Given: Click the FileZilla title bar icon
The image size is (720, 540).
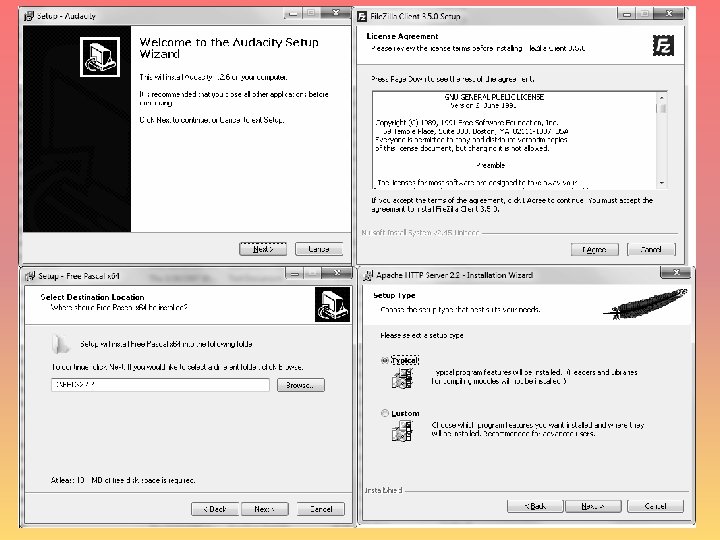Looking at the screenshot, I should click(362, 17).
